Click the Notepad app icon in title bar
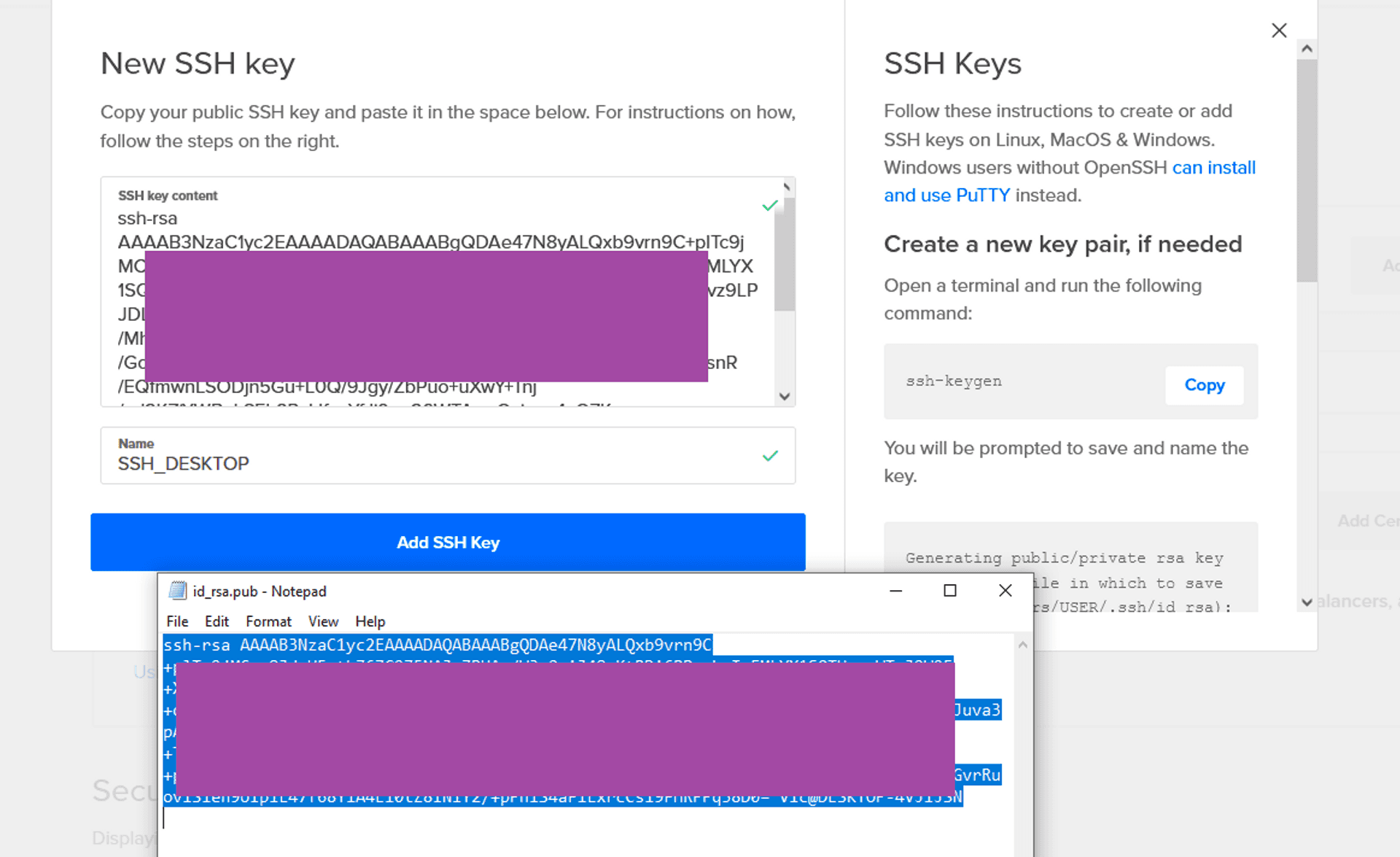This screenshot has width=1400, height=857. 177,591
